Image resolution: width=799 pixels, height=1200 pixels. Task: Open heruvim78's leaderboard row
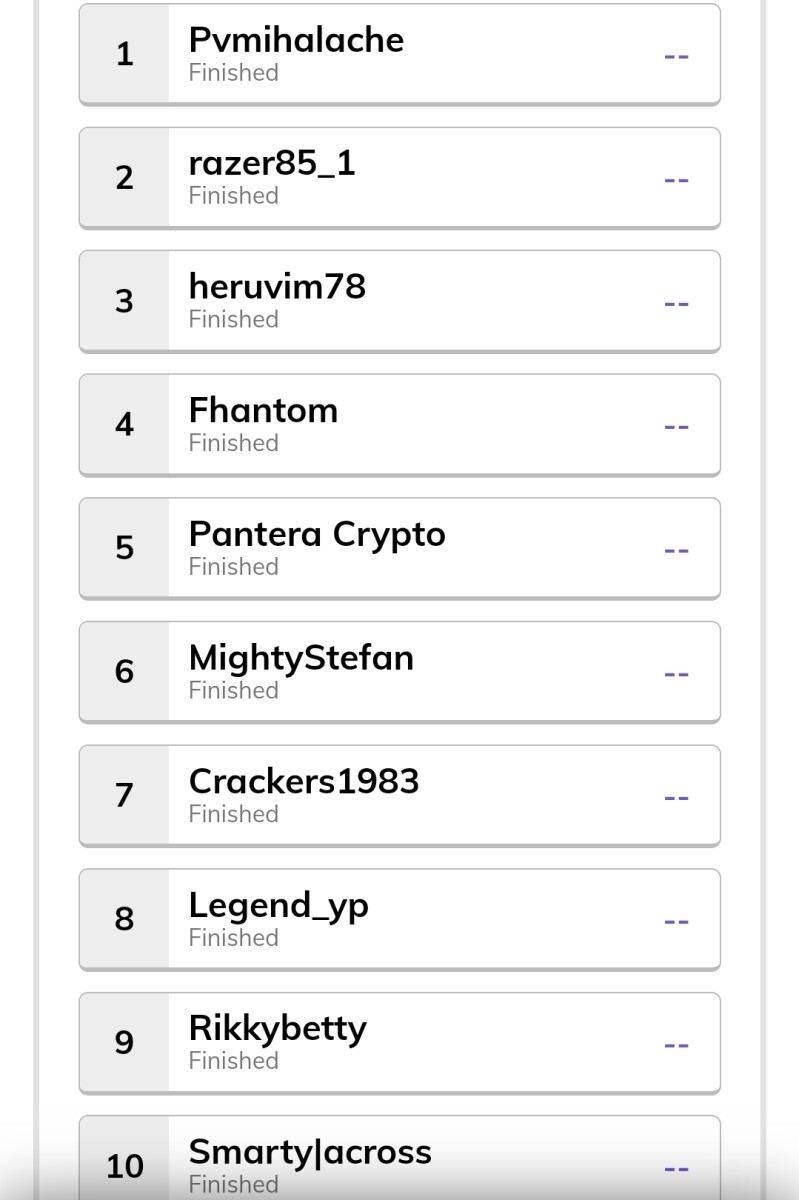click(399, 301)
